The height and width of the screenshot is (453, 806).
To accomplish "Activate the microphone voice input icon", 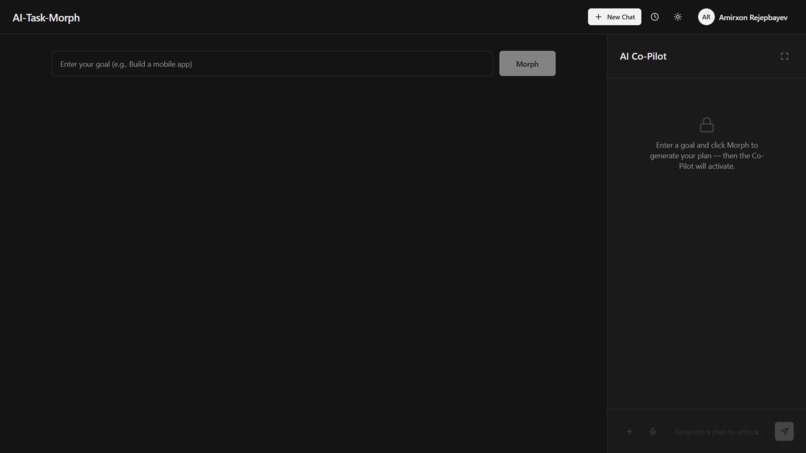I will [x=652, y=431].
